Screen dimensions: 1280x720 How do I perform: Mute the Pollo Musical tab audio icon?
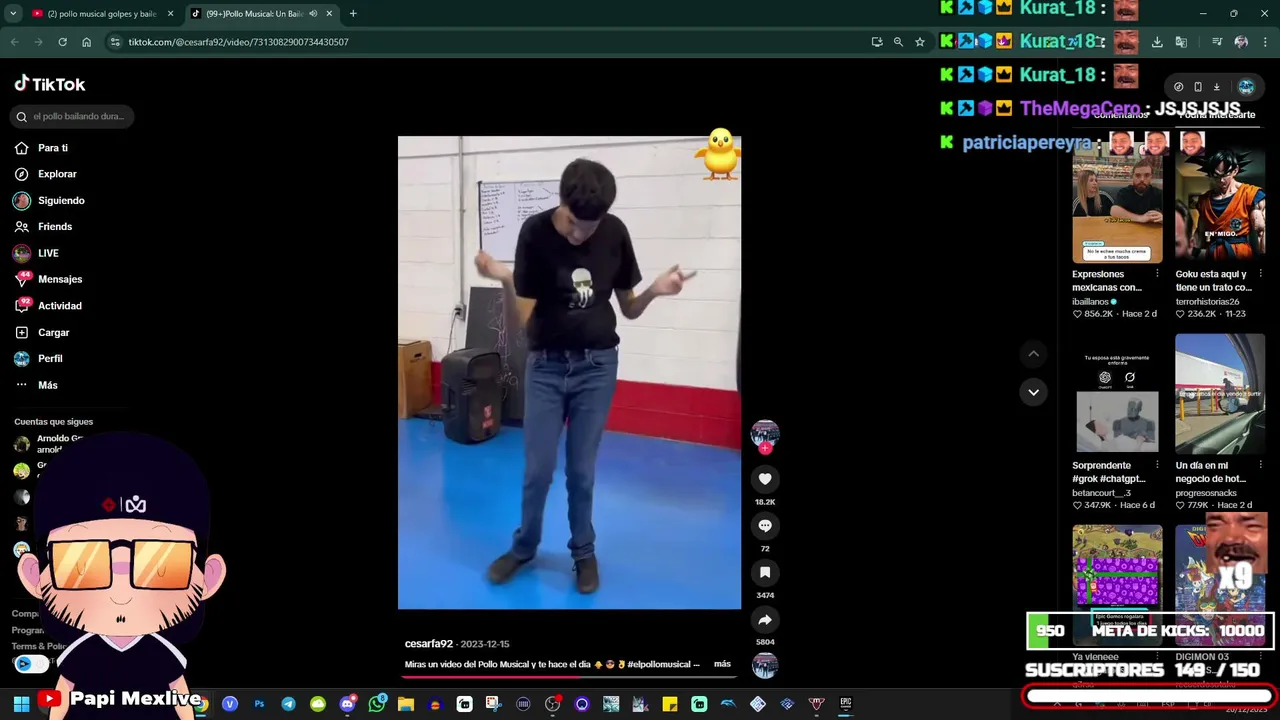coord(313,14)
